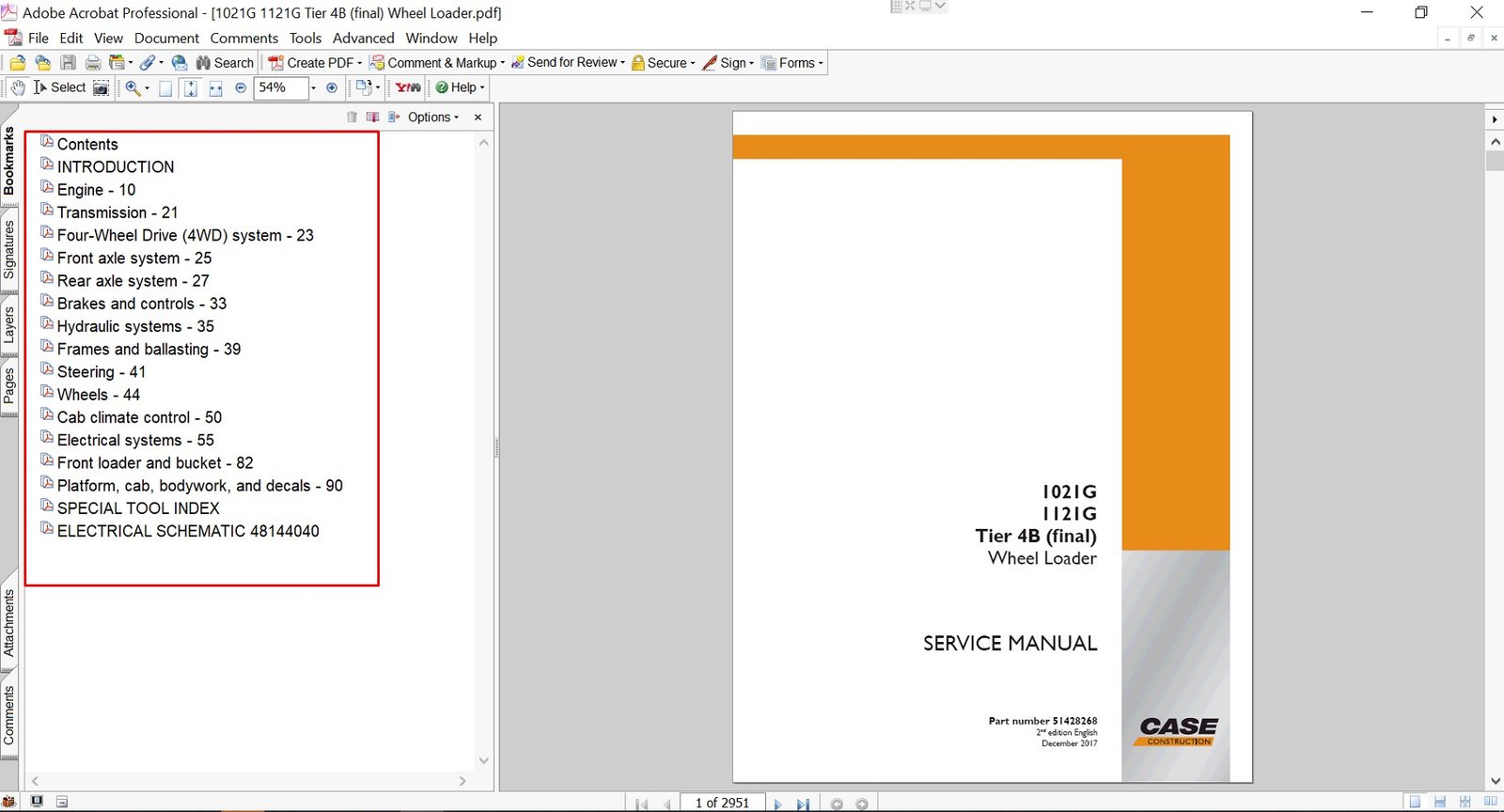Click the Save disk icon
1504x812 pixels.
click(68, 63)
